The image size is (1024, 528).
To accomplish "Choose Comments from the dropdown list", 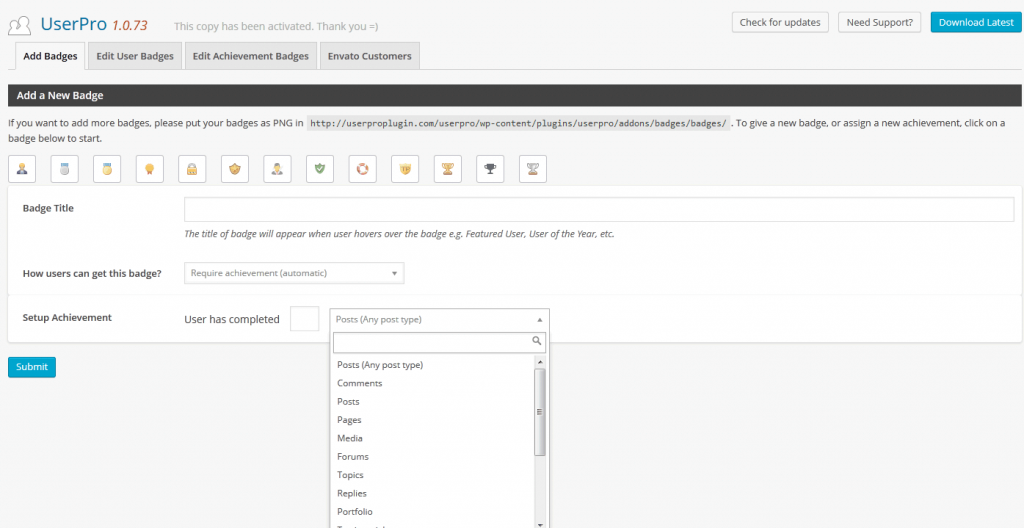I will (360, 383).
